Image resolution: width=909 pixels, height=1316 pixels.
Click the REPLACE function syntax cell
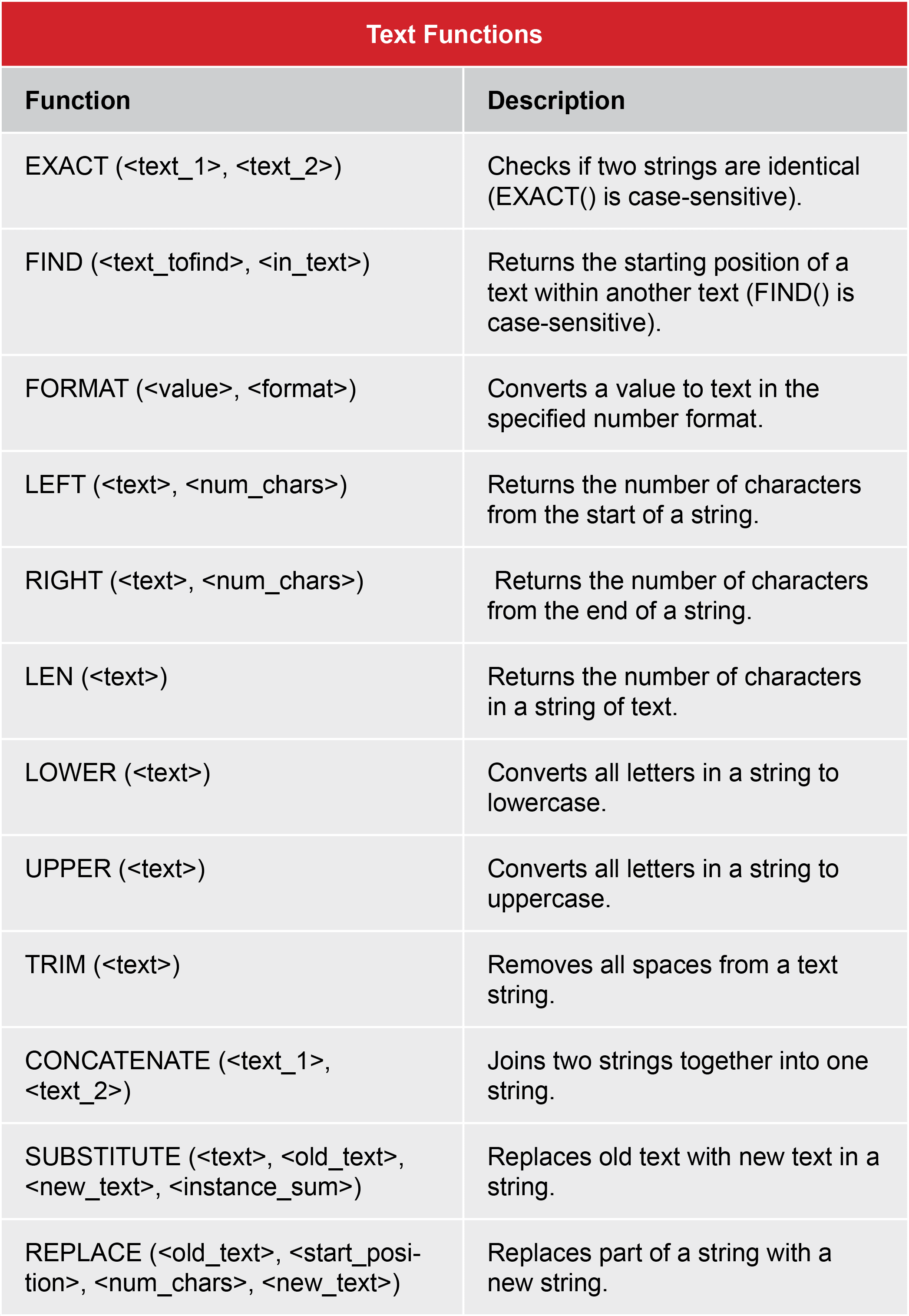(x=222, y=1268)
